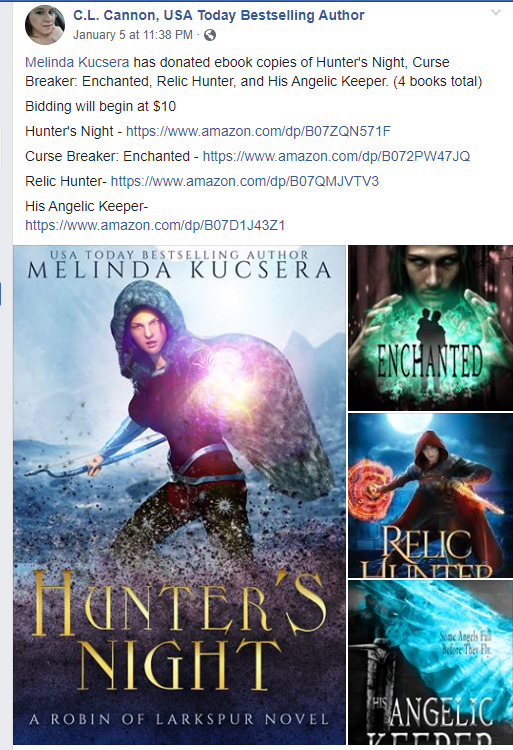Click the Hunter's Night gold title text
Screen dimensions: 513x750
point(179,631)
